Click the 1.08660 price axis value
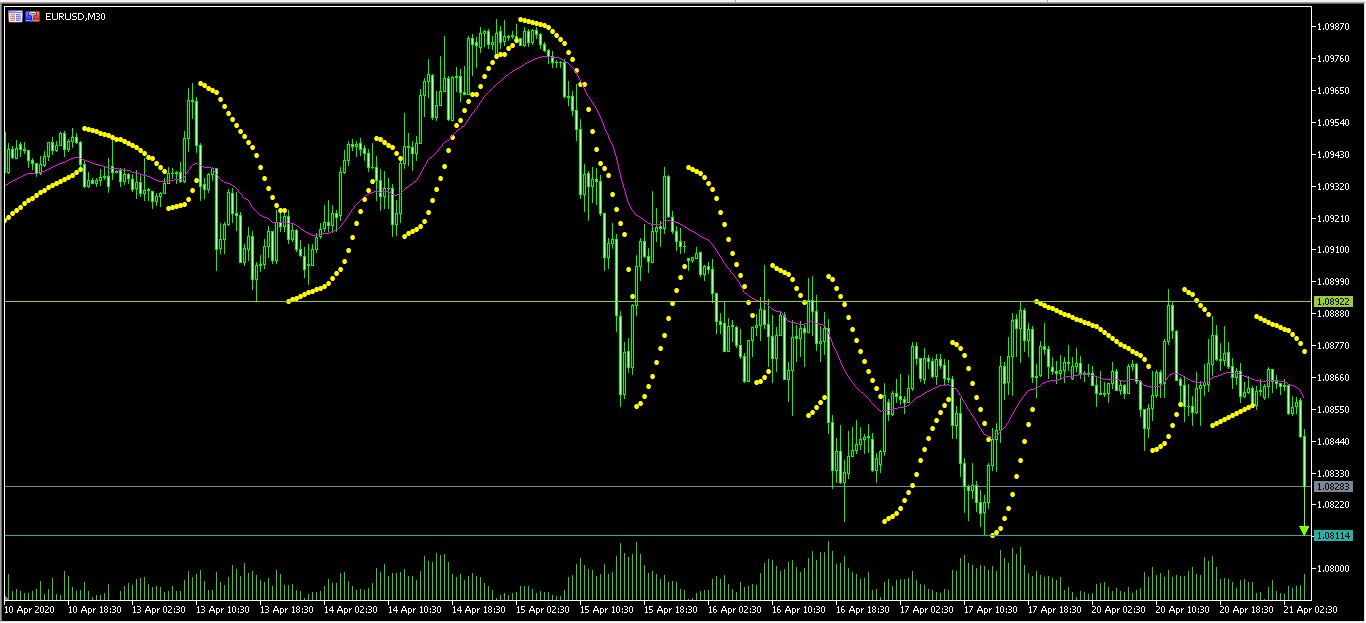This screenshot has height=623, width=1366. (1334, 377)
